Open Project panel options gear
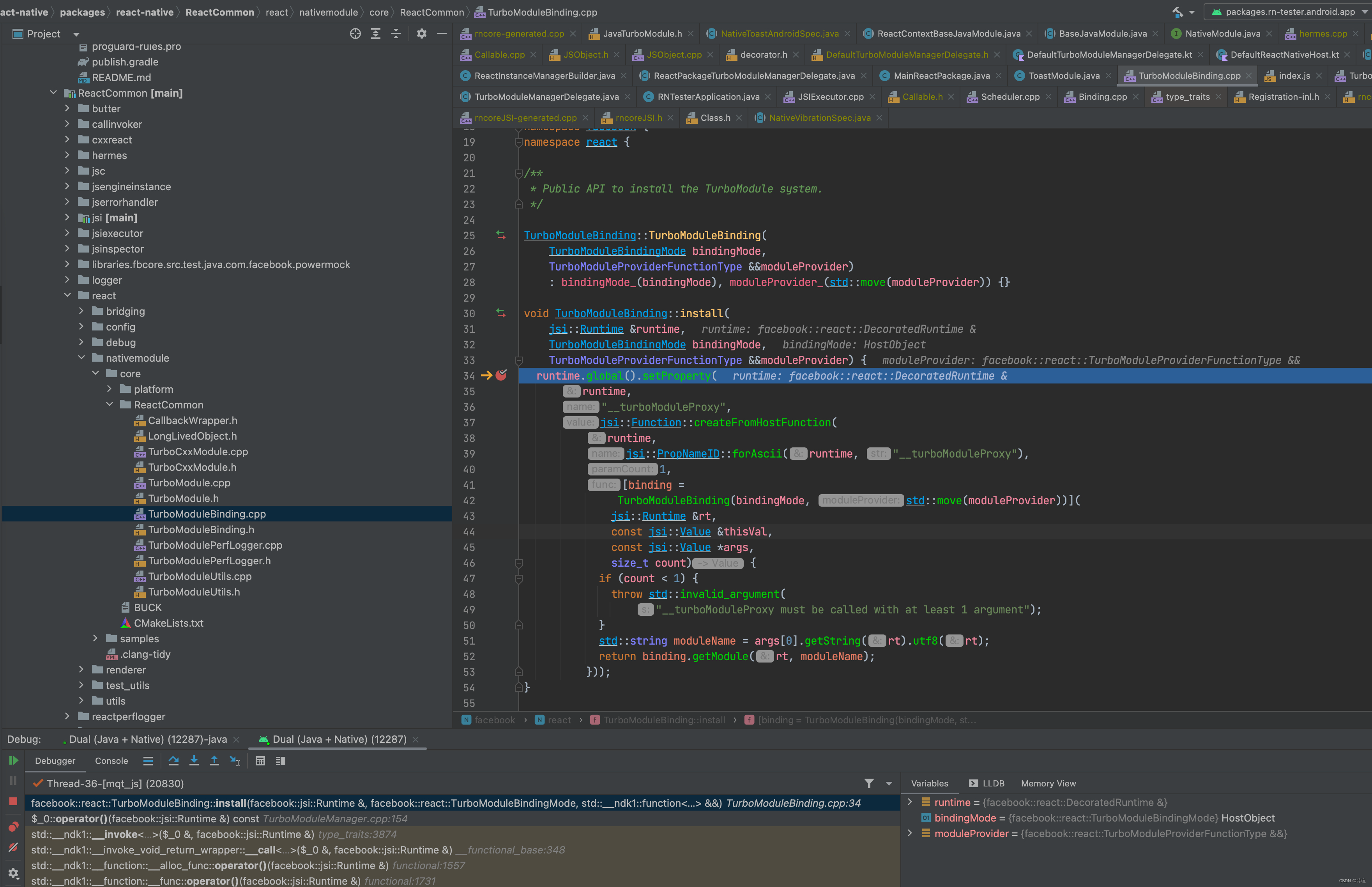This screenshot has height=887, width=1372. click(422, 34)
